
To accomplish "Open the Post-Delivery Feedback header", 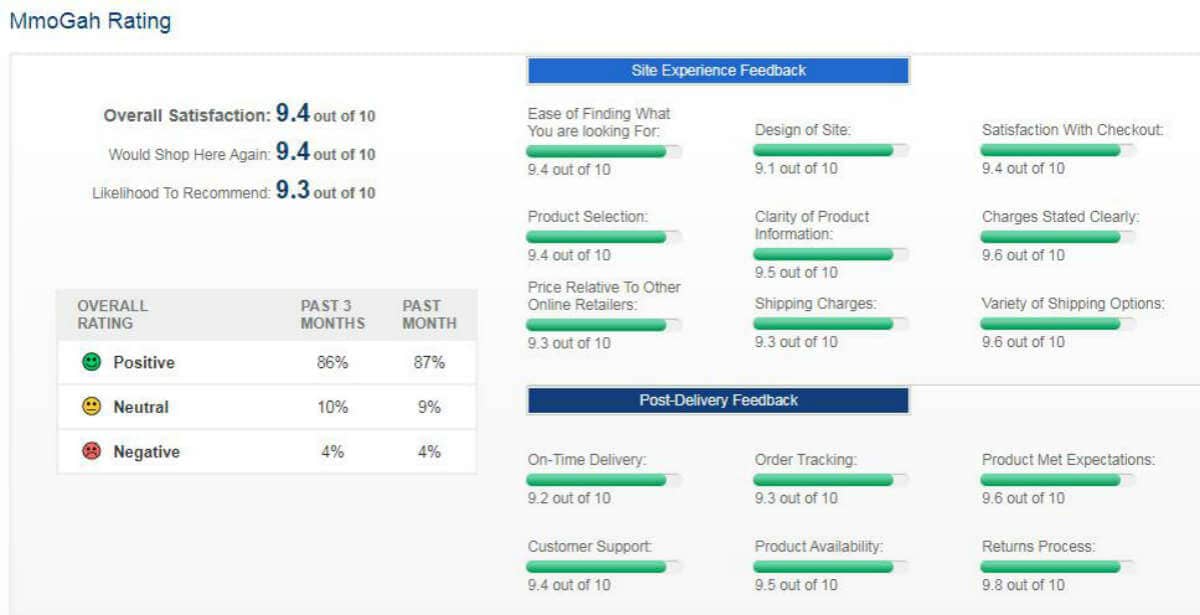I will 718,400.
